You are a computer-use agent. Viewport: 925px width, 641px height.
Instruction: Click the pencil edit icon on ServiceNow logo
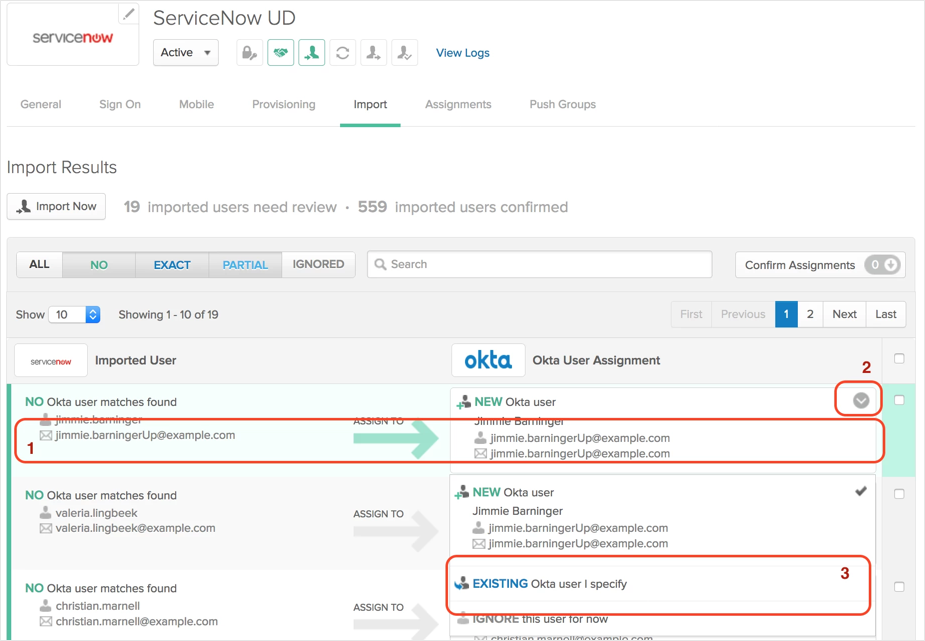128,14
